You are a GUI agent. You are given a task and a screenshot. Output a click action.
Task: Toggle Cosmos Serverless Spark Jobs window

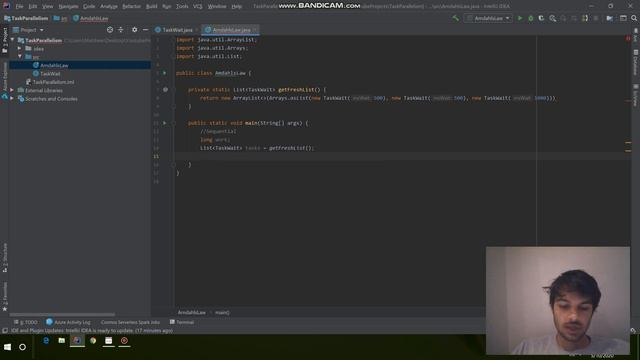tap(130, 322)
